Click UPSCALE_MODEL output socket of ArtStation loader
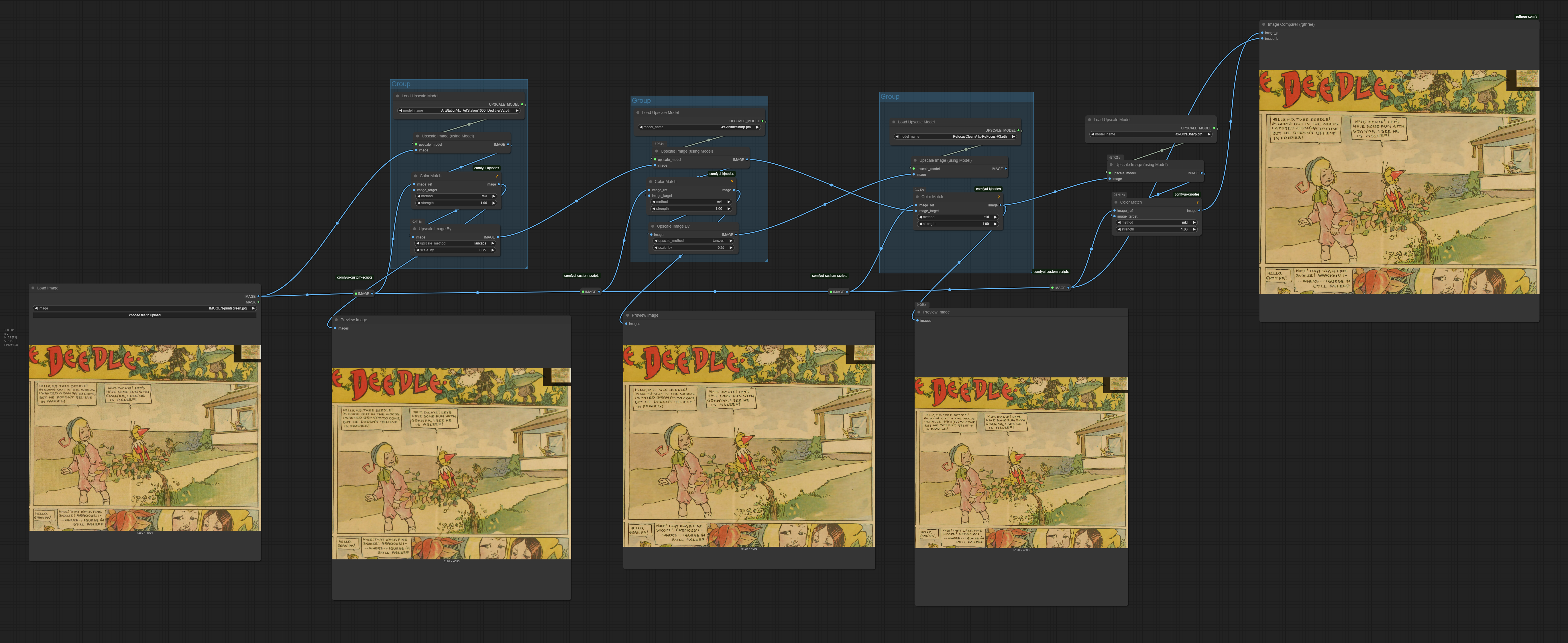This screenshot has width=1568, height=643. [522, 104]
